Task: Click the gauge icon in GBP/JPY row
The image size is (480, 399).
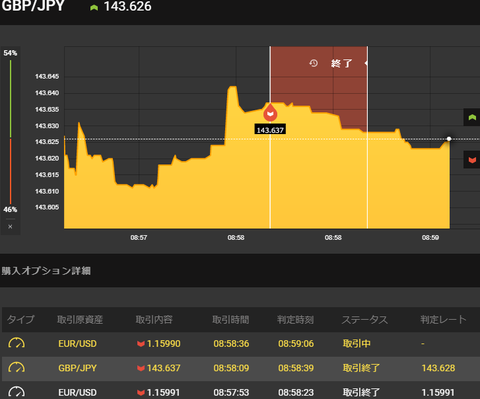Action: coord(16,368)
